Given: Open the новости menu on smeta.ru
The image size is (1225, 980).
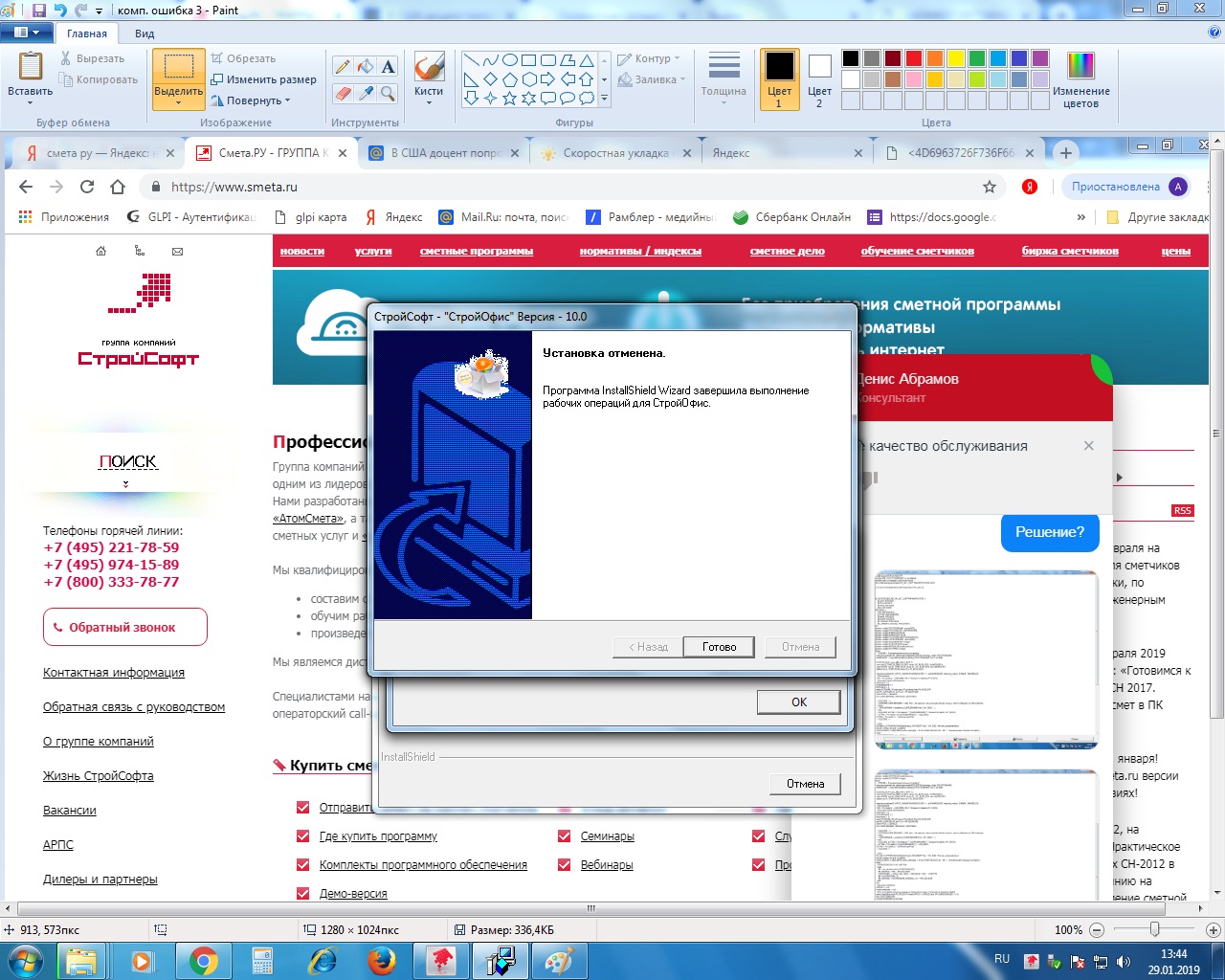Looking at the screenshot, I should click(302, 251).
